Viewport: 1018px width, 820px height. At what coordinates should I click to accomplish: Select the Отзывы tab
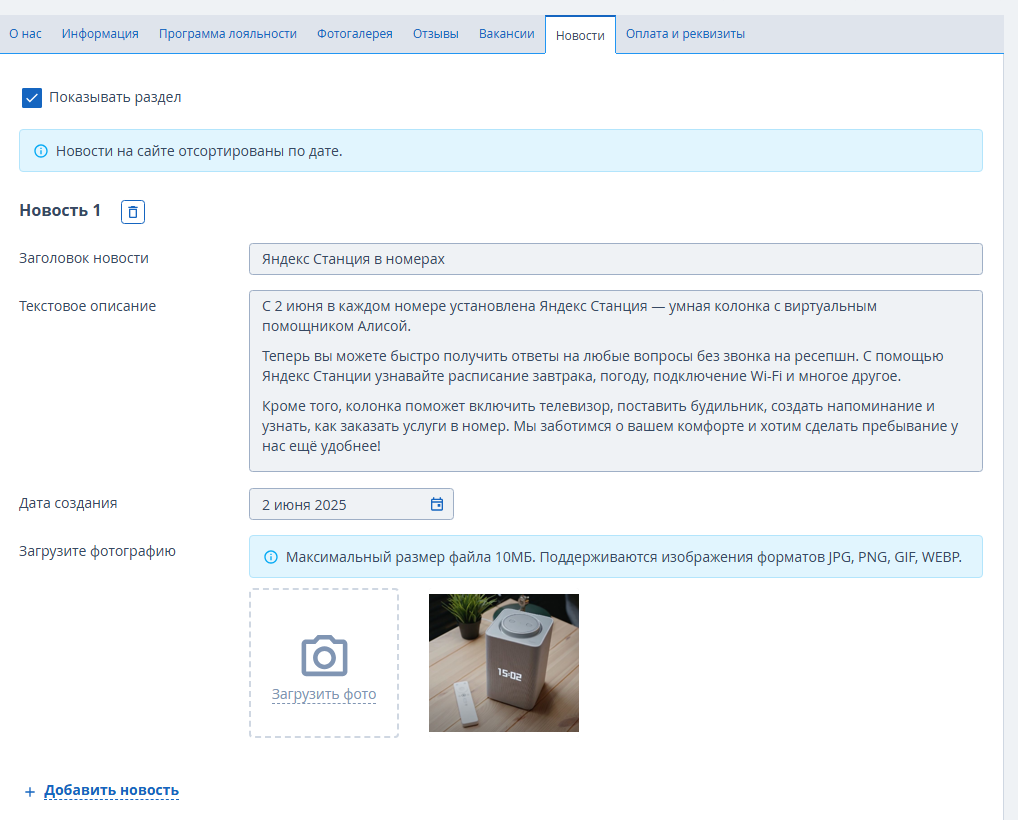point(436,34)
